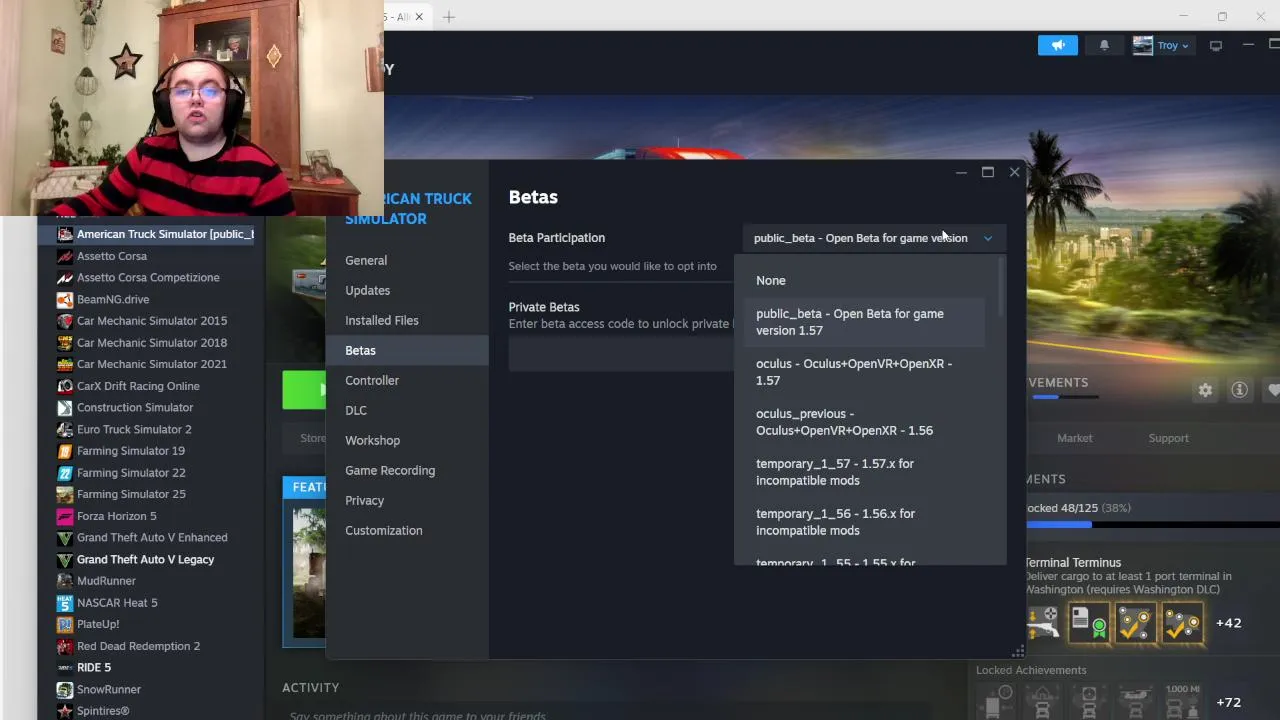Open the Controller section

pyautogui.click(x=407, y=380)
